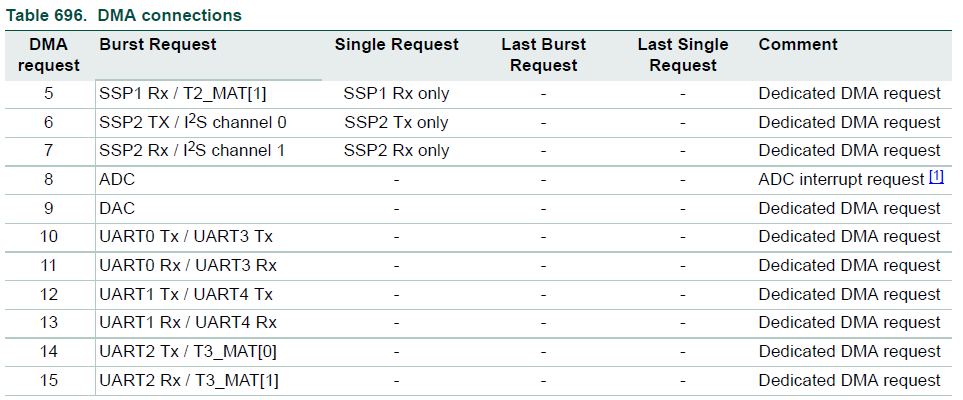Select the 'SSP1 Rx only' cell
Screen dimensions: 963x400
(396, 94)
